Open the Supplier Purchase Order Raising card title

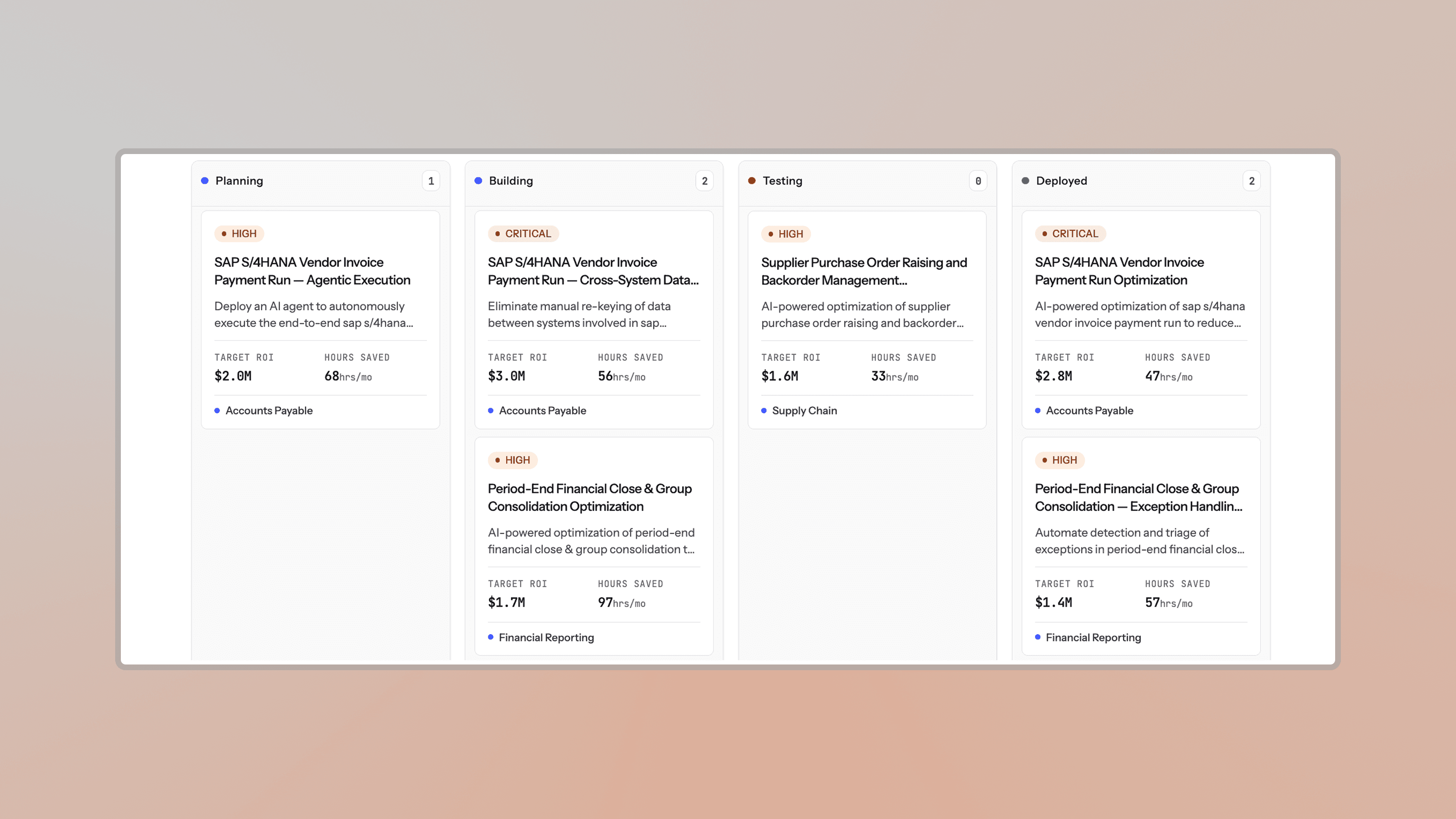tap(864, 271)
